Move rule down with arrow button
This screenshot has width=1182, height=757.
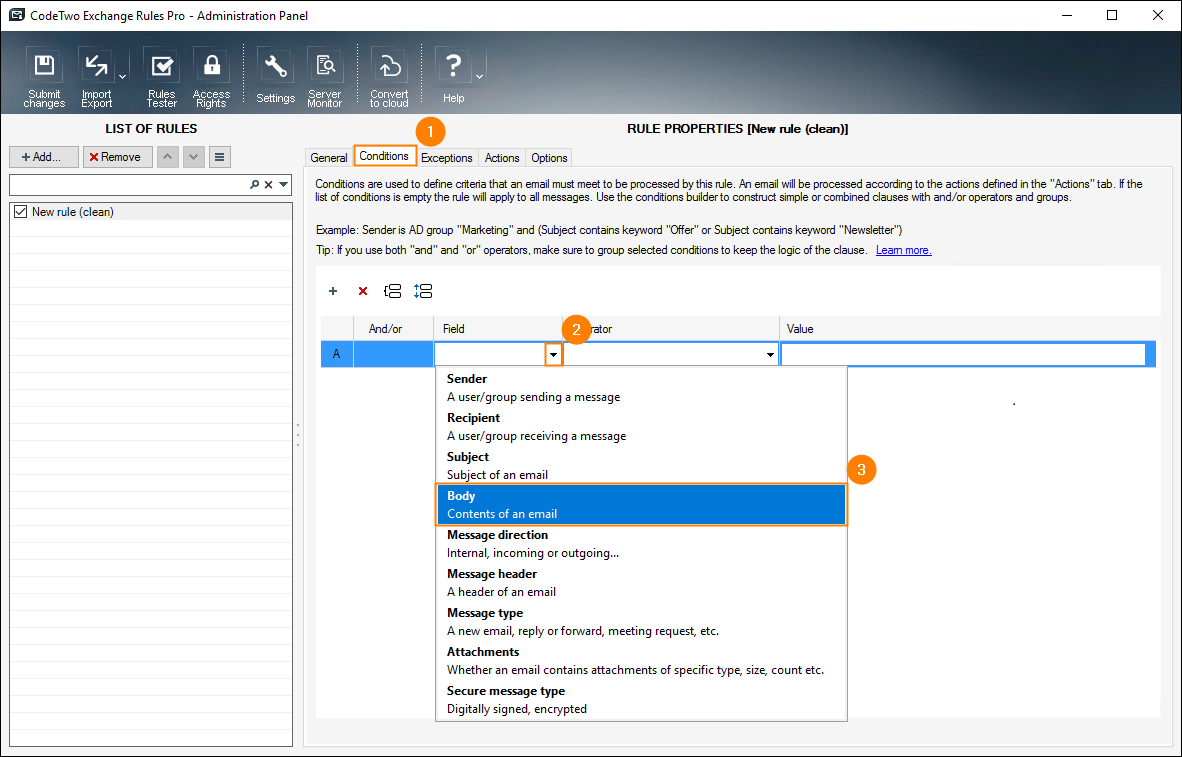(194, 157)
